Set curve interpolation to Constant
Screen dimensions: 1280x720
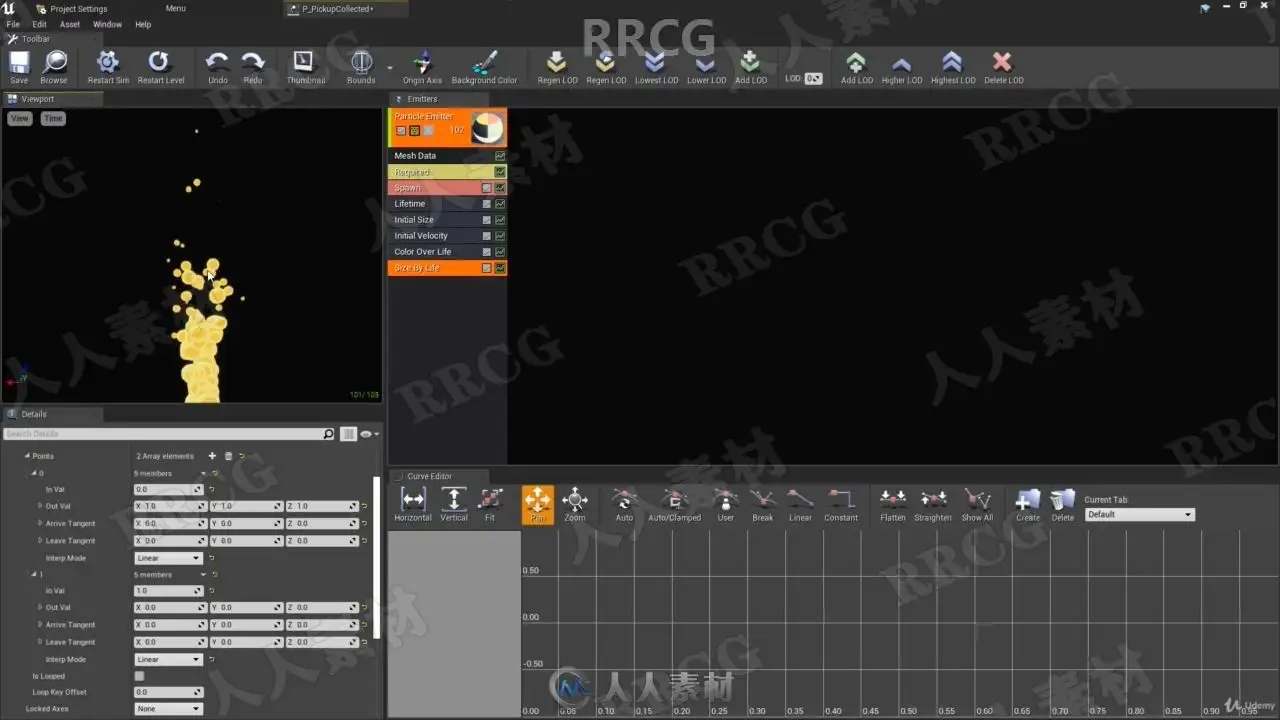[841, 505]
